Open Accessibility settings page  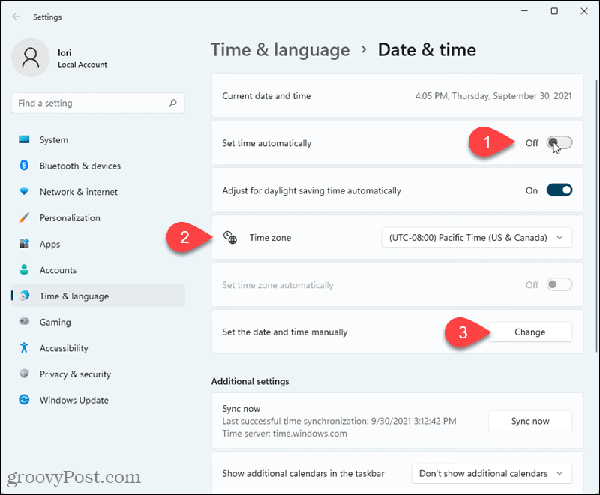coord(63,348)
